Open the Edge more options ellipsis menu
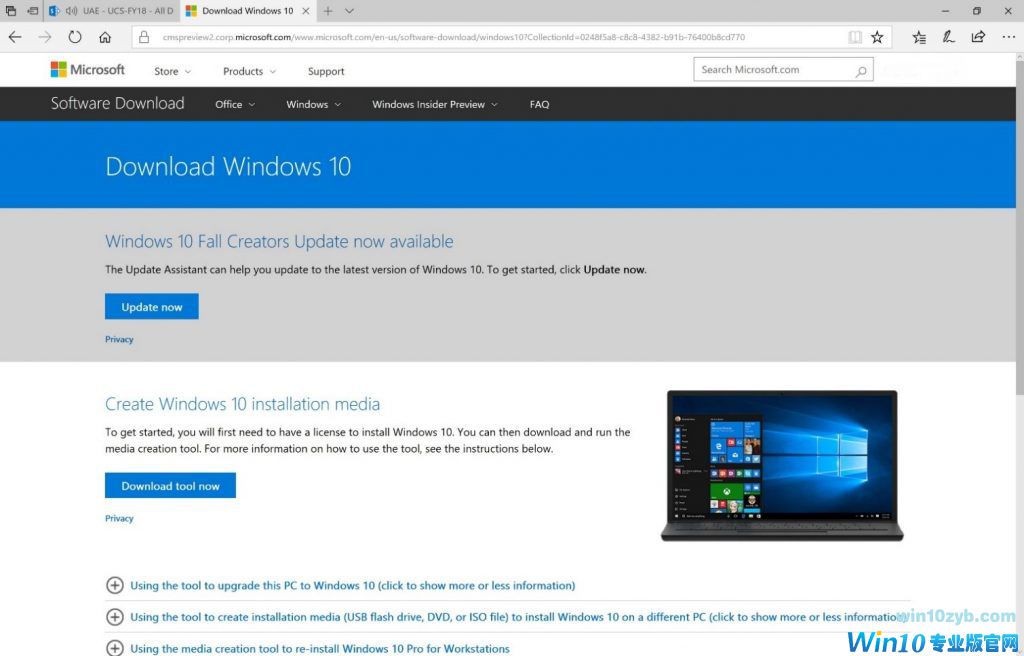The width and height of the screenshot is (1024, 656). (1008, 37)
